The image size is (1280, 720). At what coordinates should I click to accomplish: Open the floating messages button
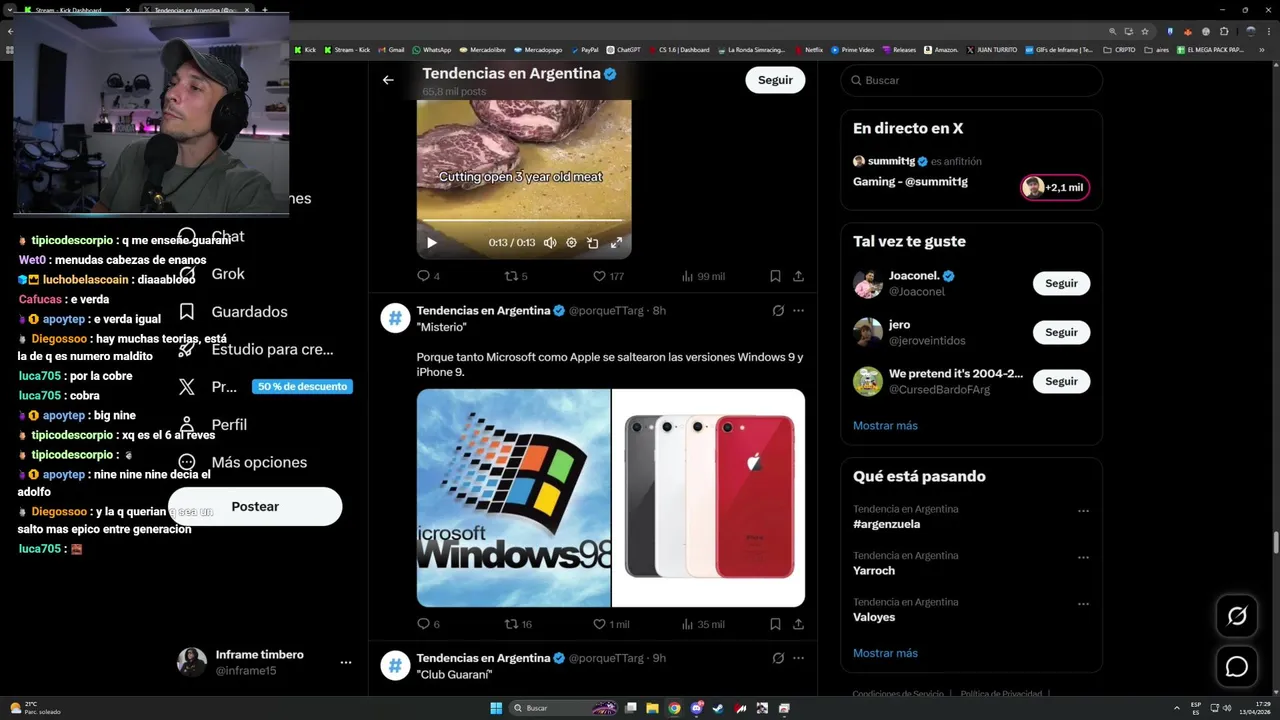coord(1237,666)
